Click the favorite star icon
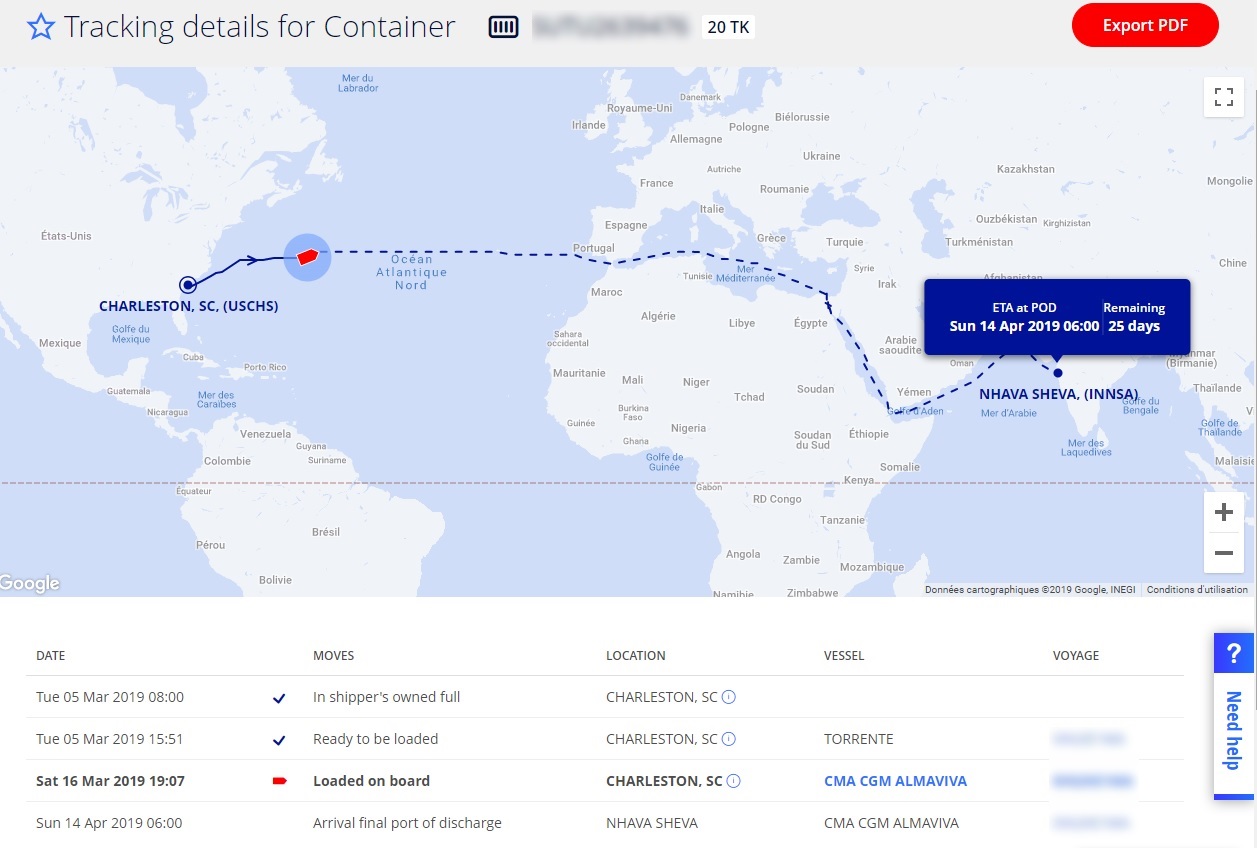The image size is (1257, 848). 40,27
